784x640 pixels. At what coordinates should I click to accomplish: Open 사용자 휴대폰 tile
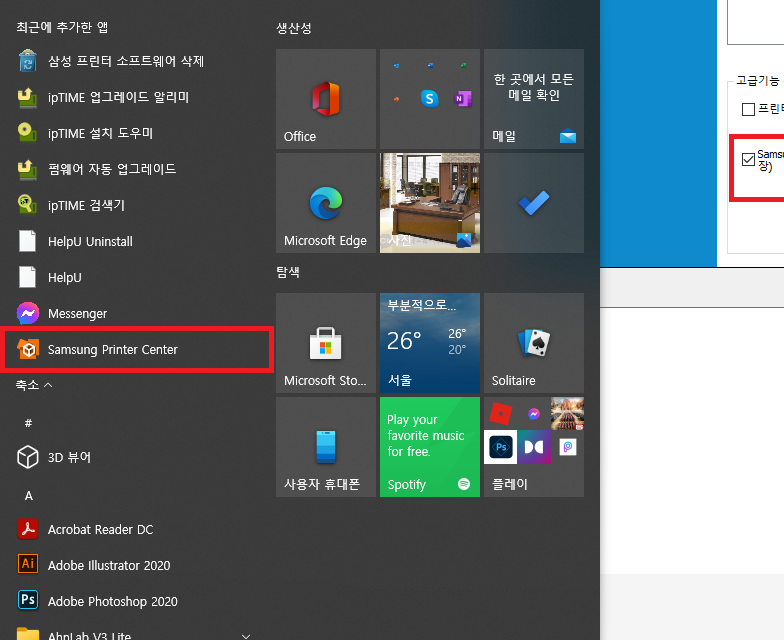(x=326, y=447)
